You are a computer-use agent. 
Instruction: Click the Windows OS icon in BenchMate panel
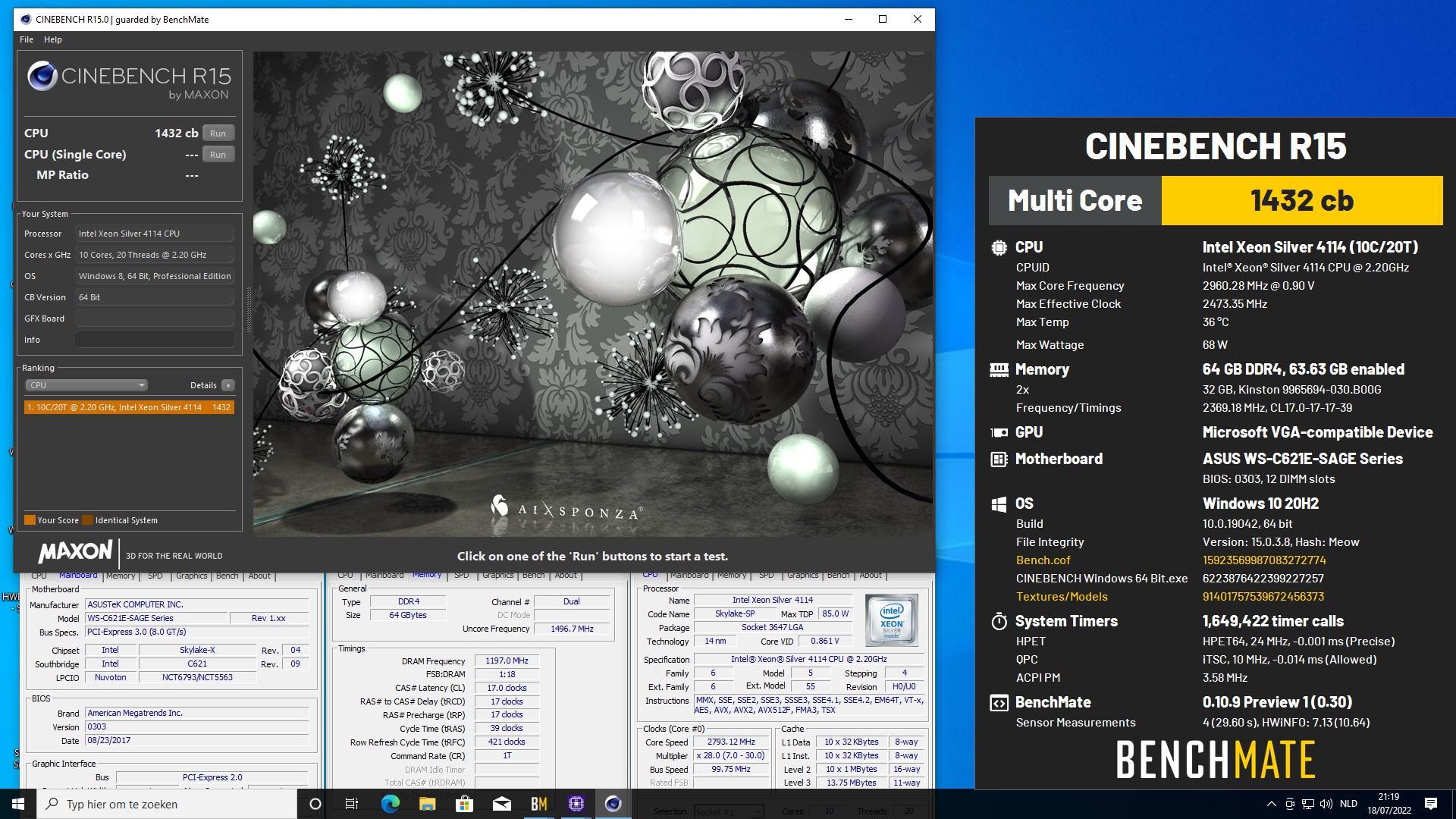tap(999, 504)
